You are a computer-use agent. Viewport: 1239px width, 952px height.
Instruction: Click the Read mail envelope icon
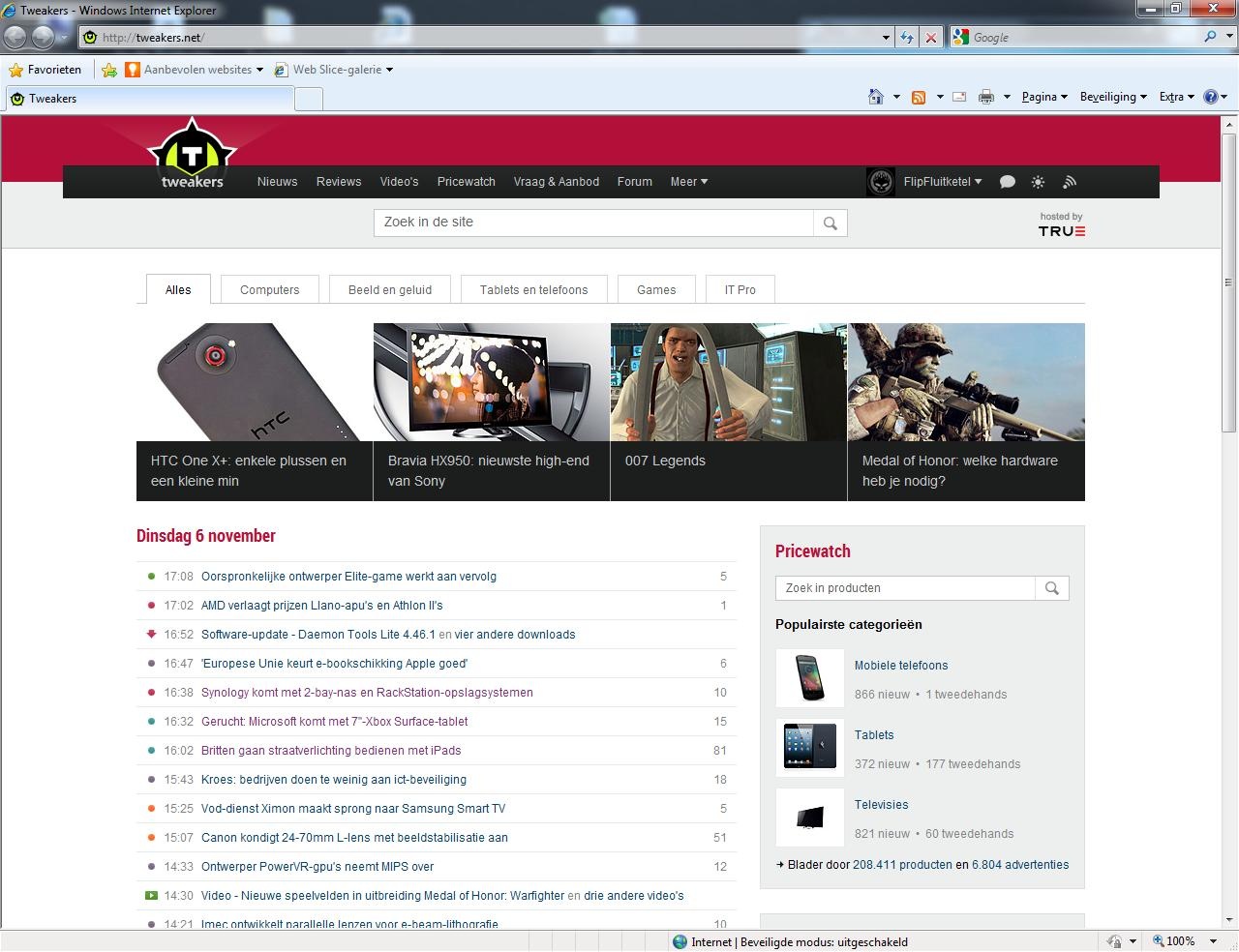(x=959, y=97)
